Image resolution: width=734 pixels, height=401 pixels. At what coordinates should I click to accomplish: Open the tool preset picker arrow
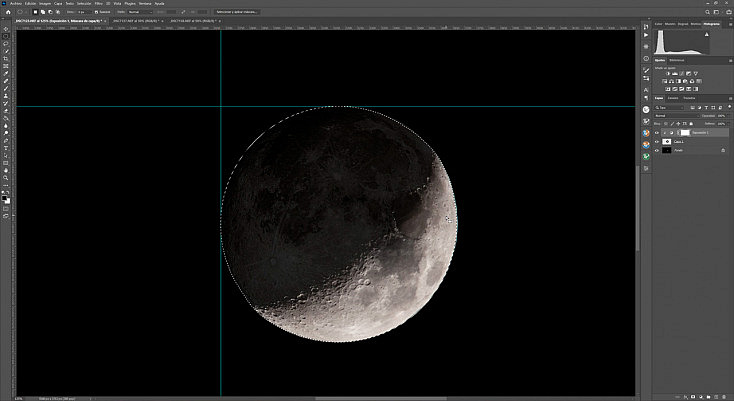pyautogui.click(x=26, y=12)
